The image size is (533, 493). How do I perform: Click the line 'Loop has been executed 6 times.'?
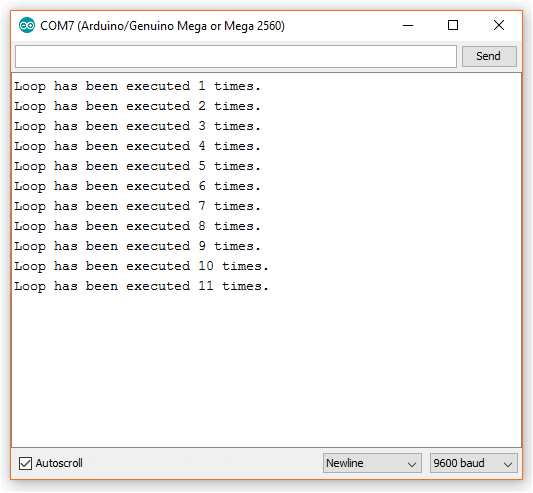pos(137,186)
